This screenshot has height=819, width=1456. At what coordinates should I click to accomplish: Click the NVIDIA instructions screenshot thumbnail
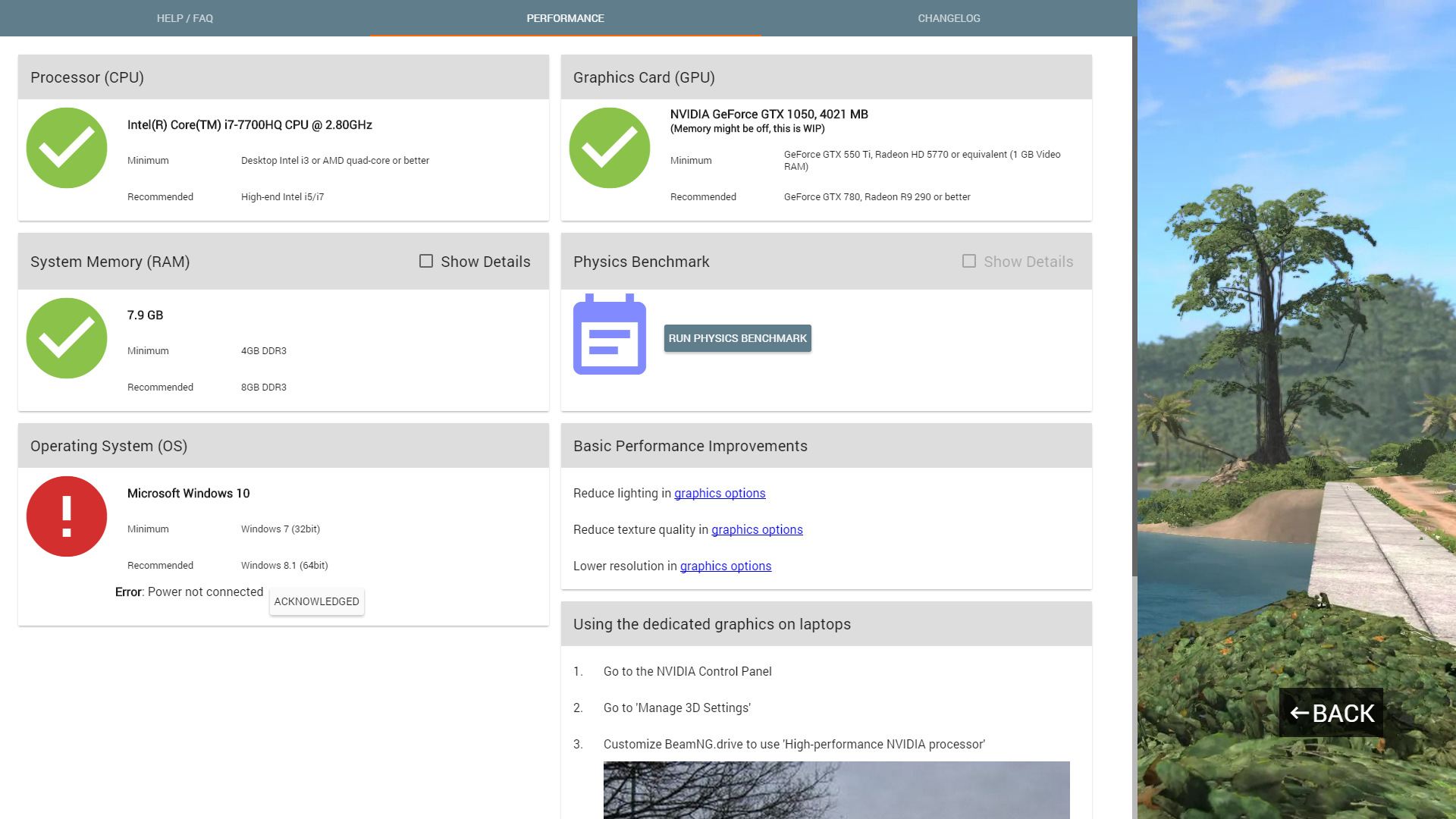click(836, 789)
